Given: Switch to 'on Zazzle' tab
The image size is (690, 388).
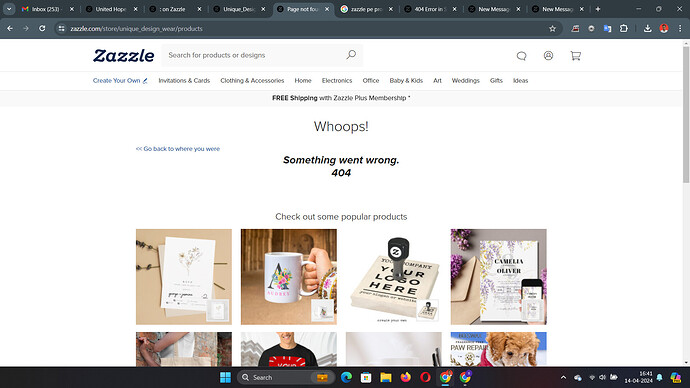Looking at the screenshot, I should coord(176,9).
